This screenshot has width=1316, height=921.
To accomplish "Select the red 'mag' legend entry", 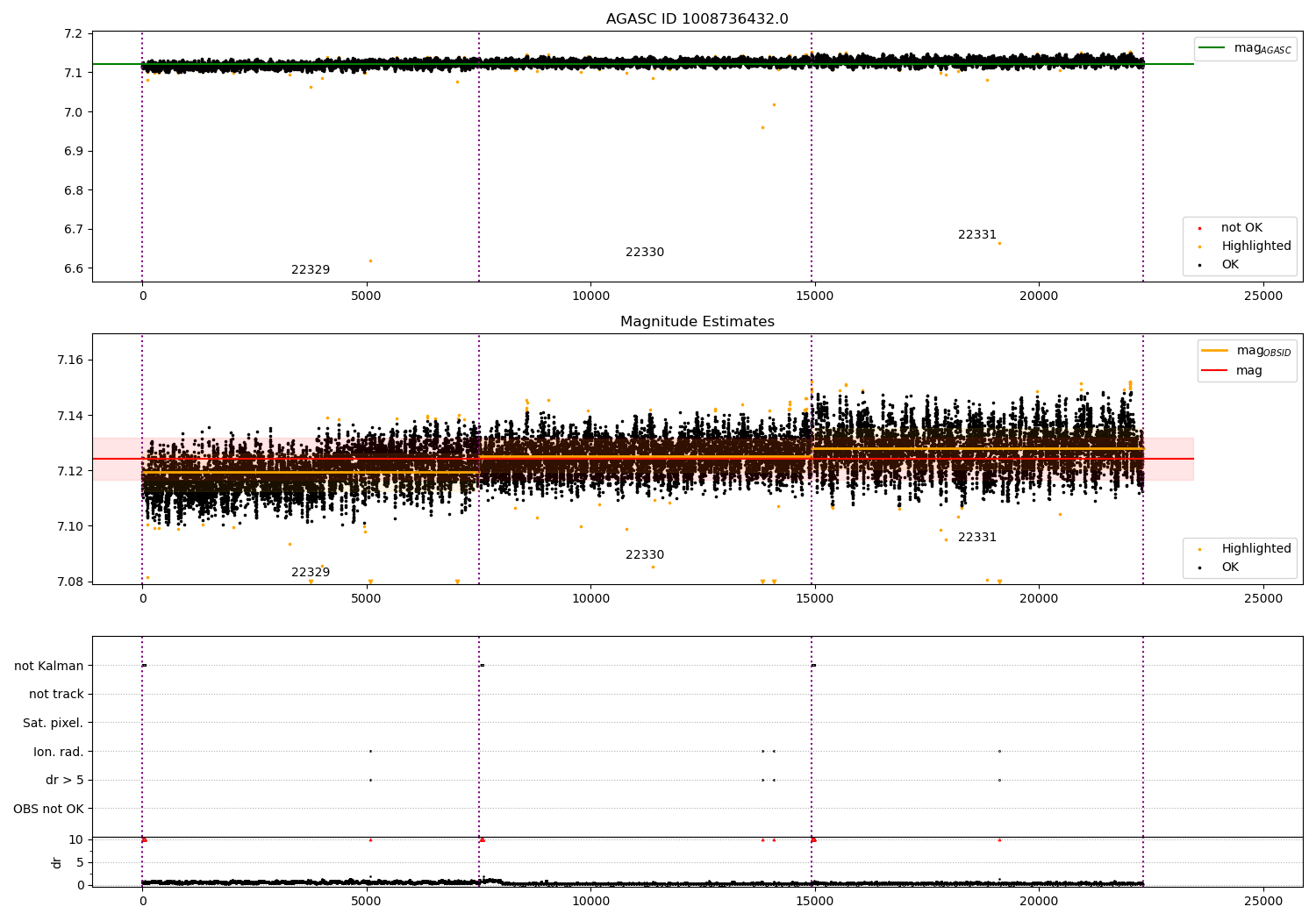I will (1233, 371).
